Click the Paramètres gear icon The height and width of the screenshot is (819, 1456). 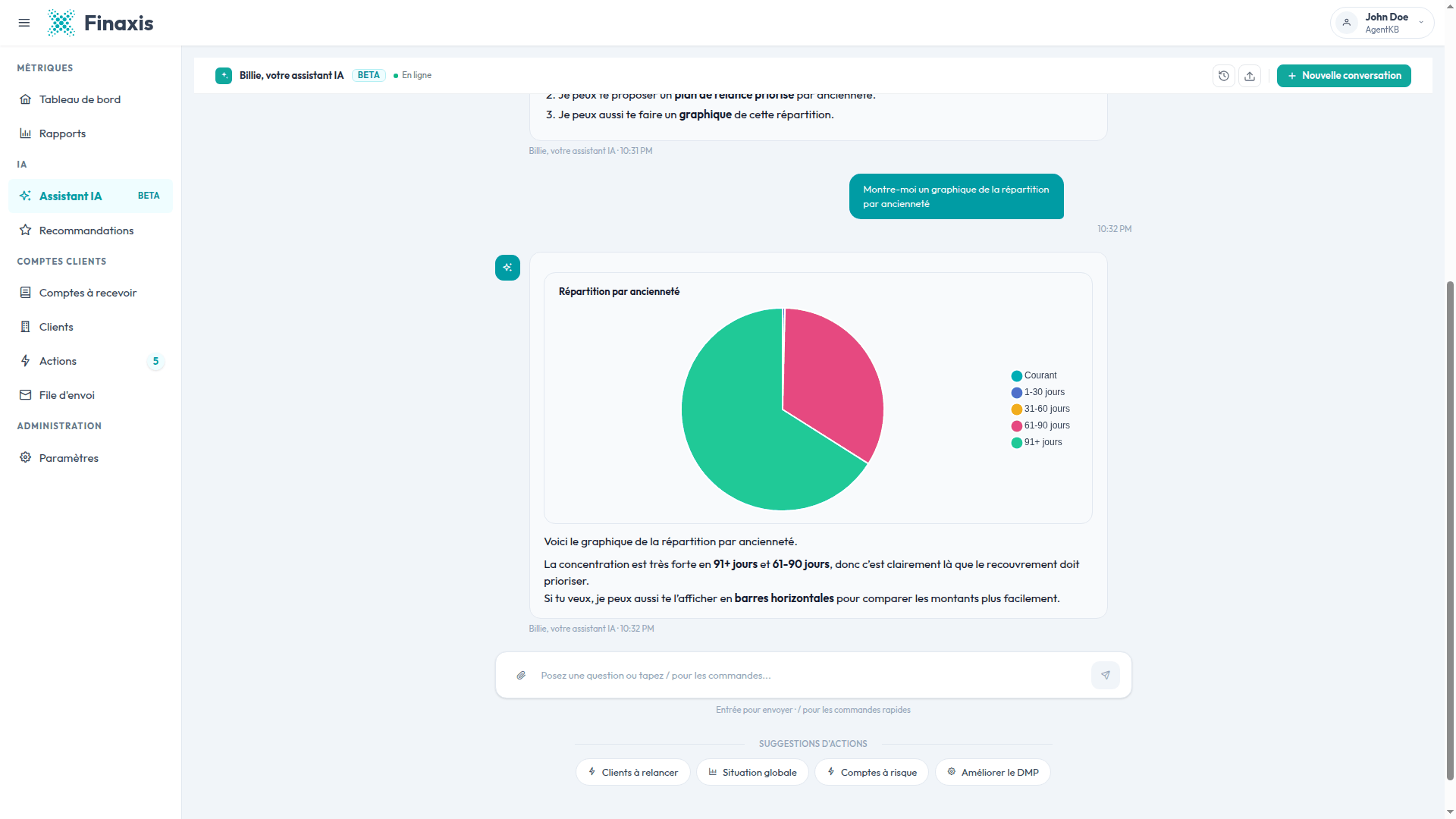tap(26, 457)
